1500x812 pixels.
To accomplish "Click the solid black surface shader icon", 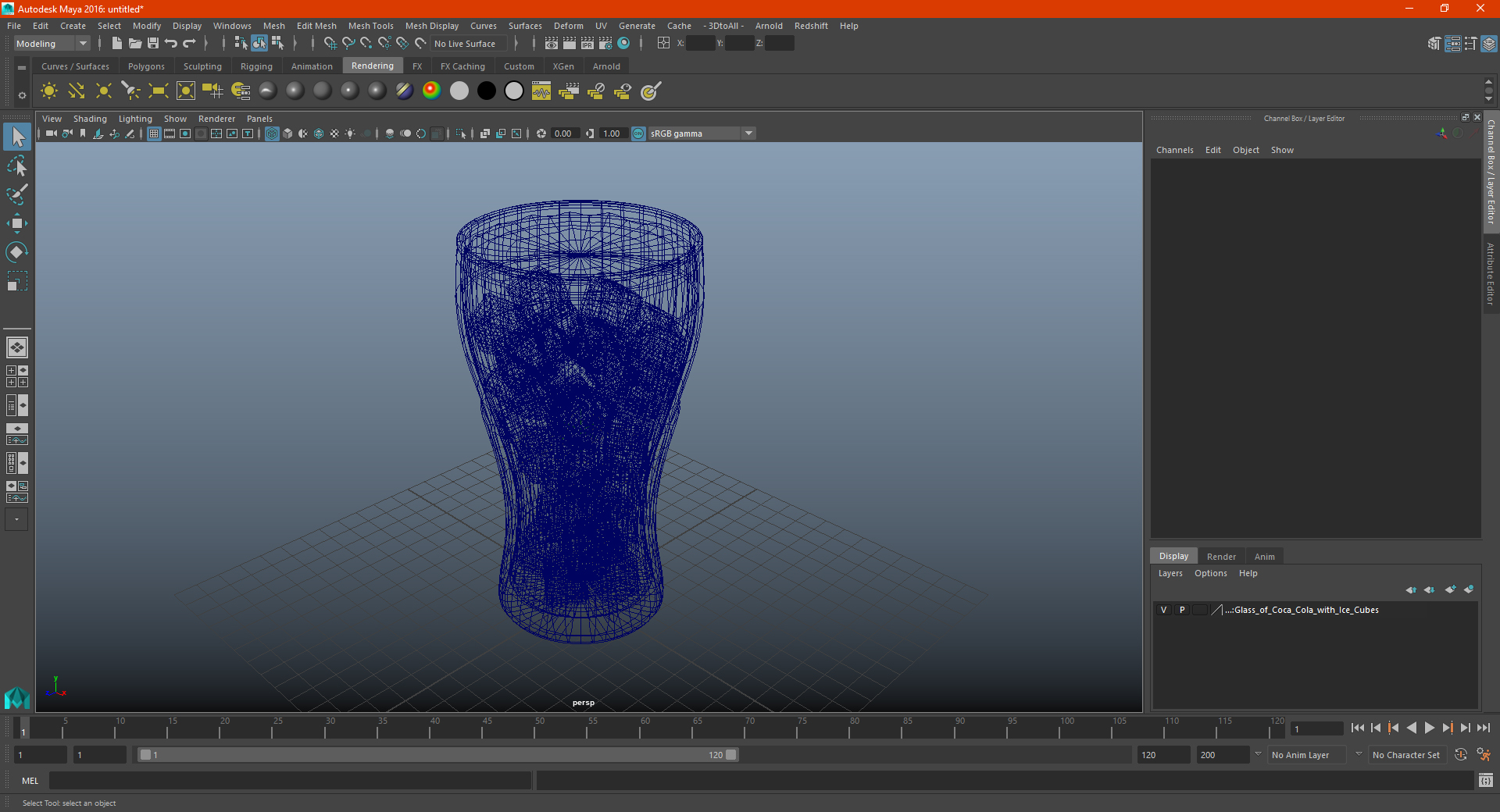I will (486, 91).
